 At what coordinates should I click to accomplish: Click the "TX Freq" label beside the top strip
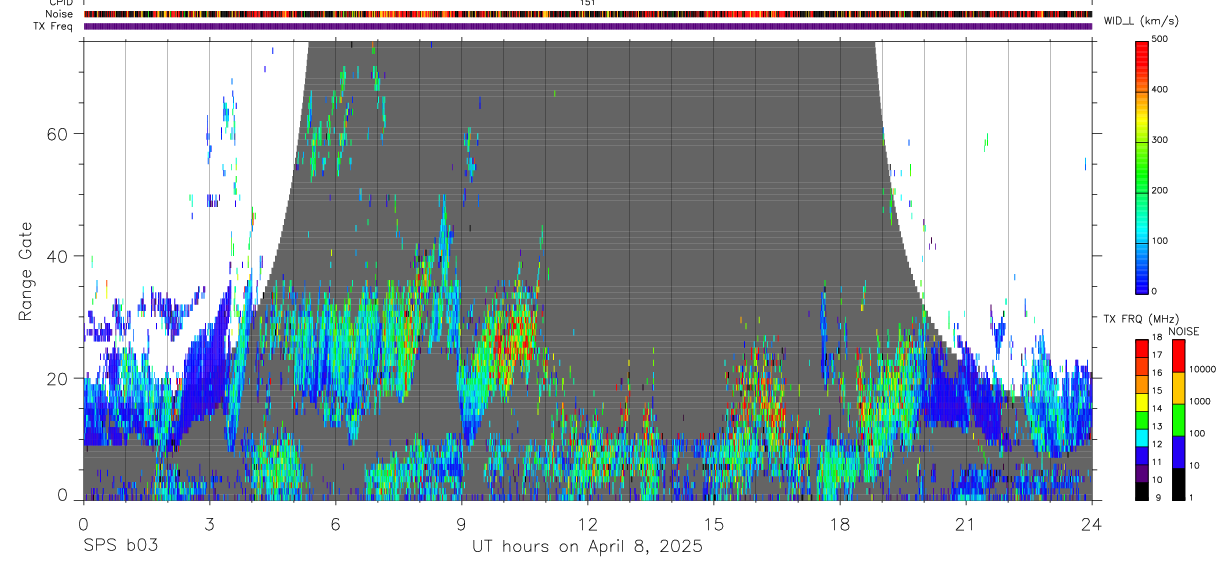click(x=54, y=26)
